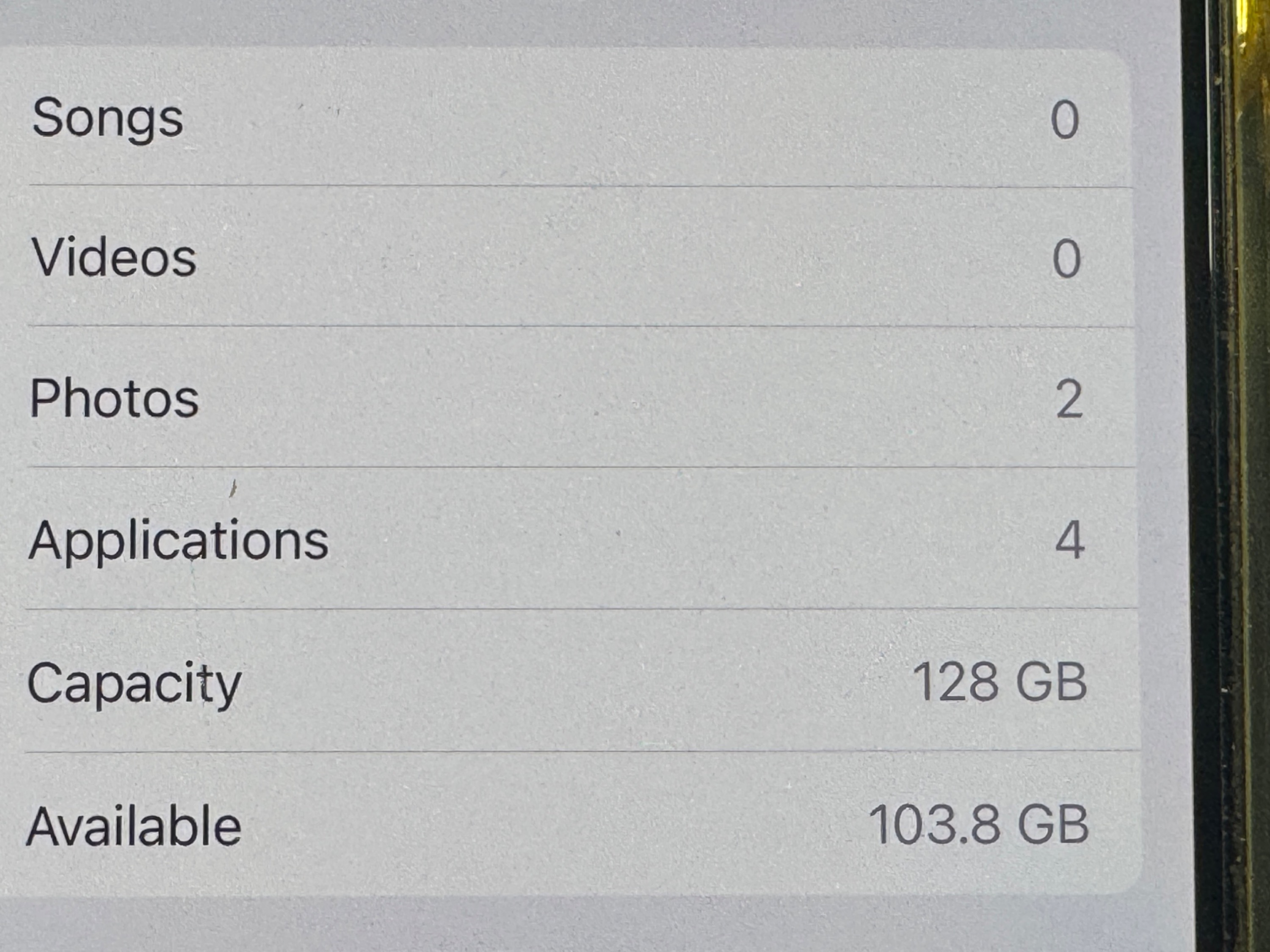Select the Videos count value 0
The width and height of the screenshot is (1270, 952).
click(x=1066, y=259)
